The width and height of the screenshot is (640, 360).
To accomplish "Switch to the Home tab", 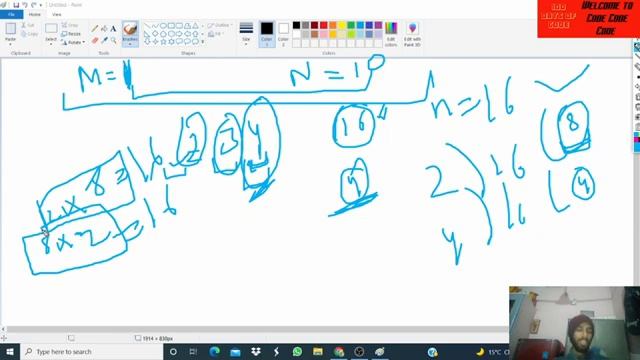I will pos(35,14).
